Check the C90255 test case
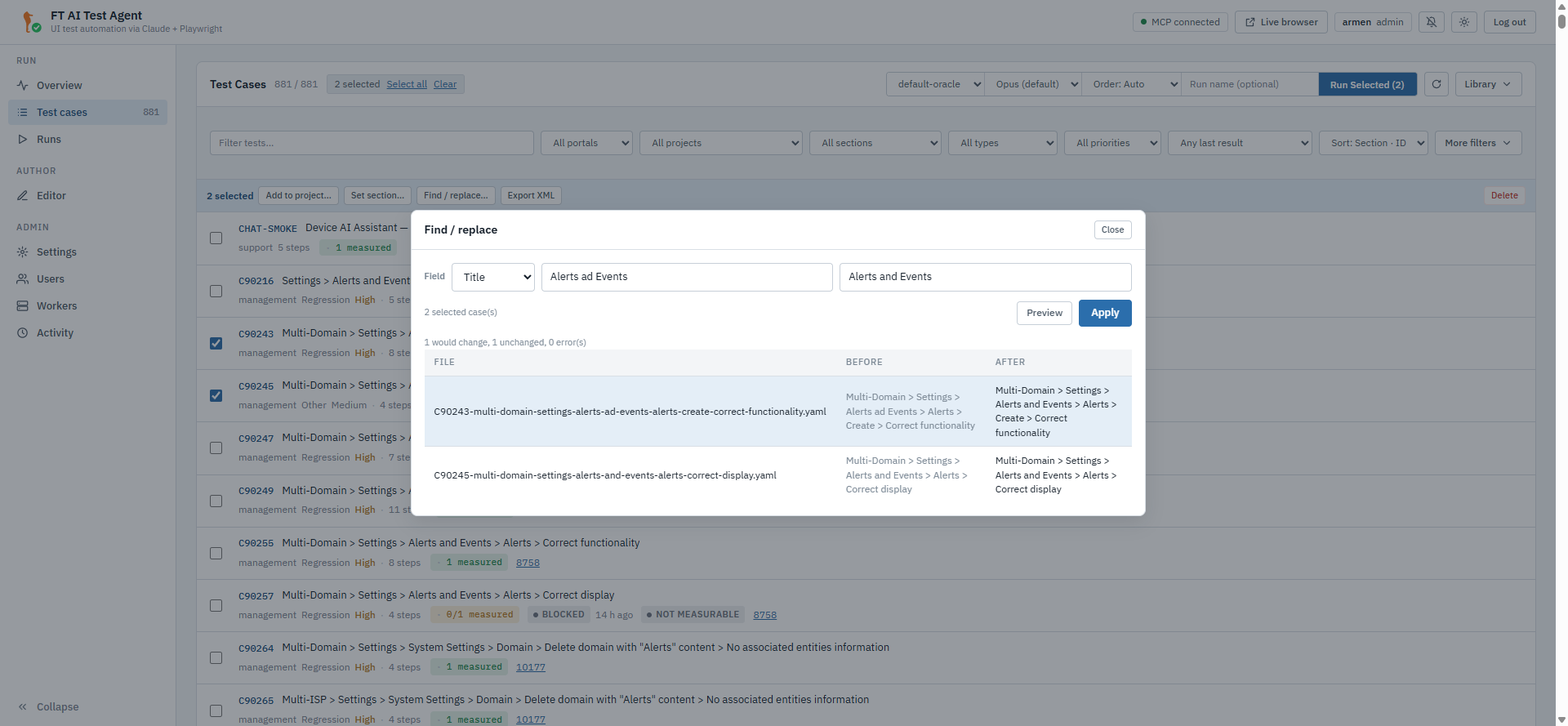 point(216,553)
